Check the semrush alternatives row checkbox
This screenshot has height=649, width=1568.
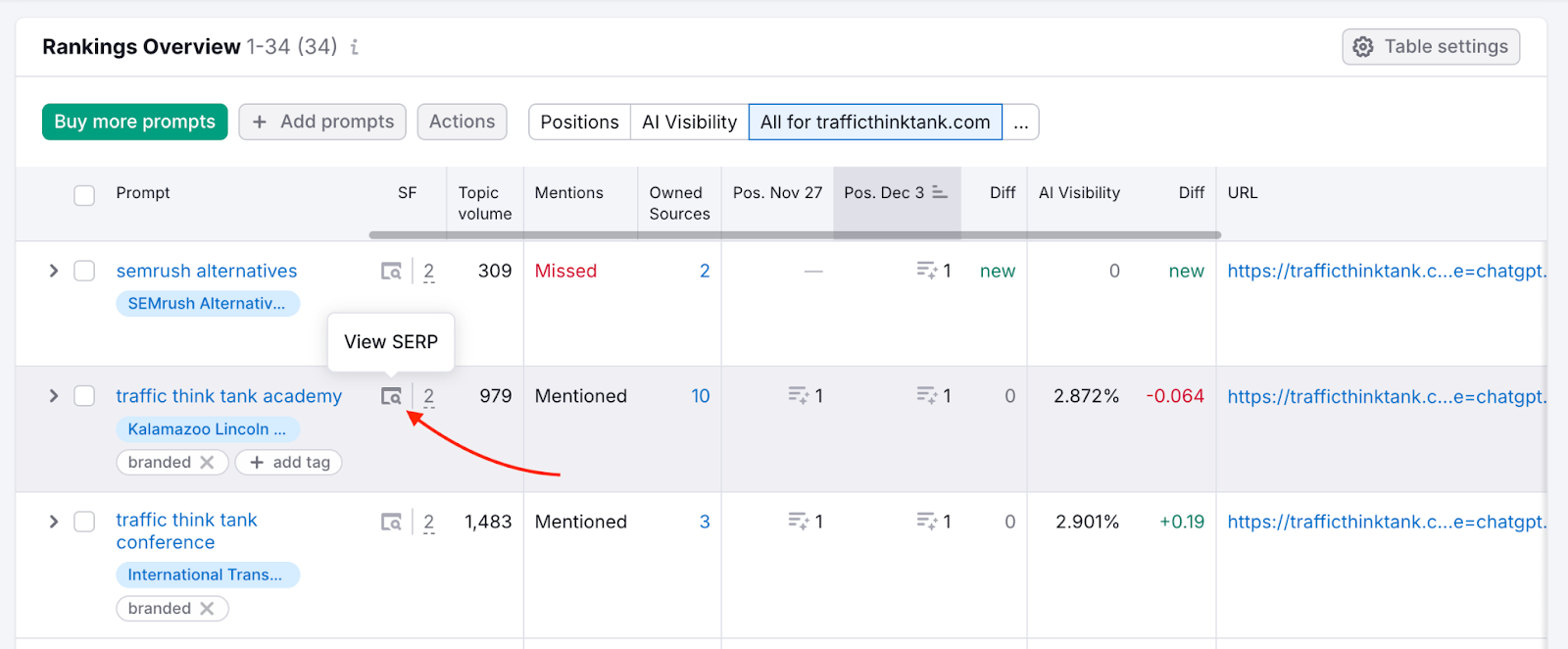pos(85,272)
